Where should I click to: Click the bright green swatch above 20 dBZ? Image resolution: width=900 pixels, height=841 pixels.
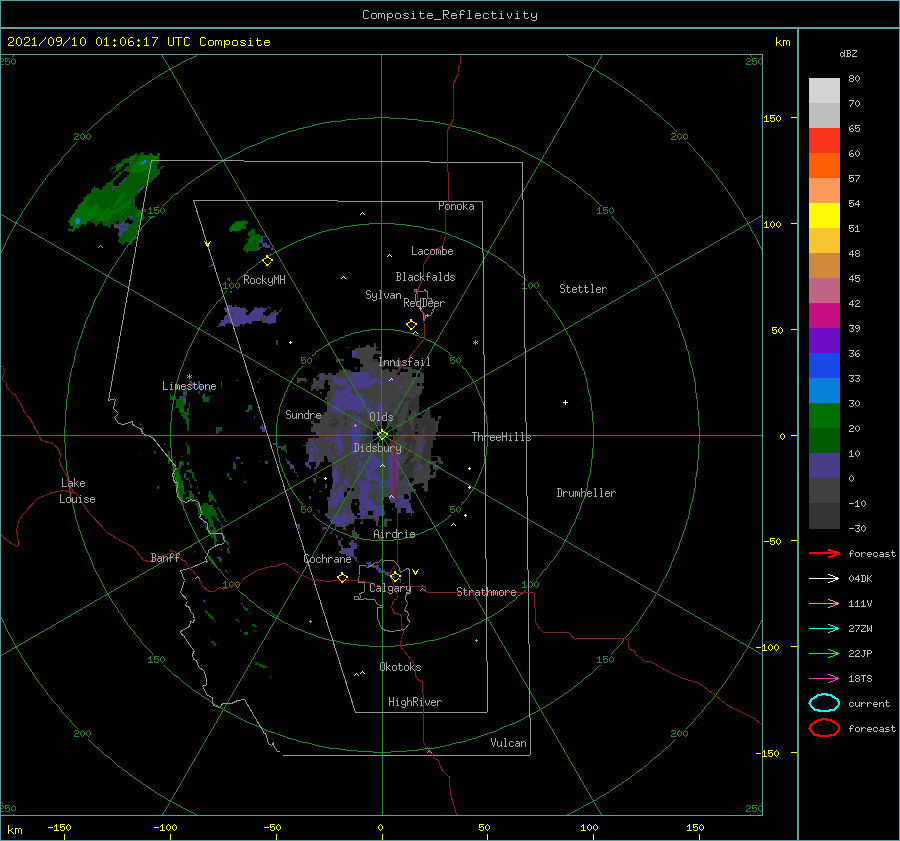(824, 415)
